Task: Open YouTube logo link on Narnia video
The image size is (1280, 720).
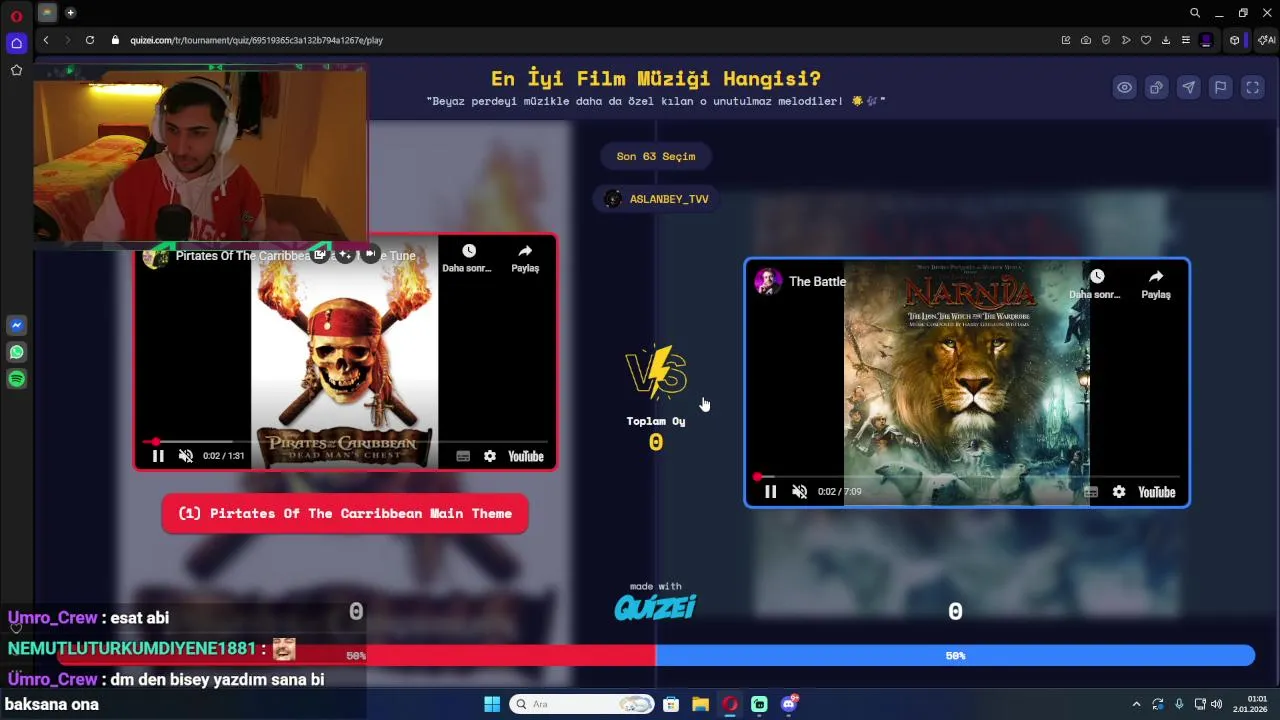Action: [x=1156, y=492]
